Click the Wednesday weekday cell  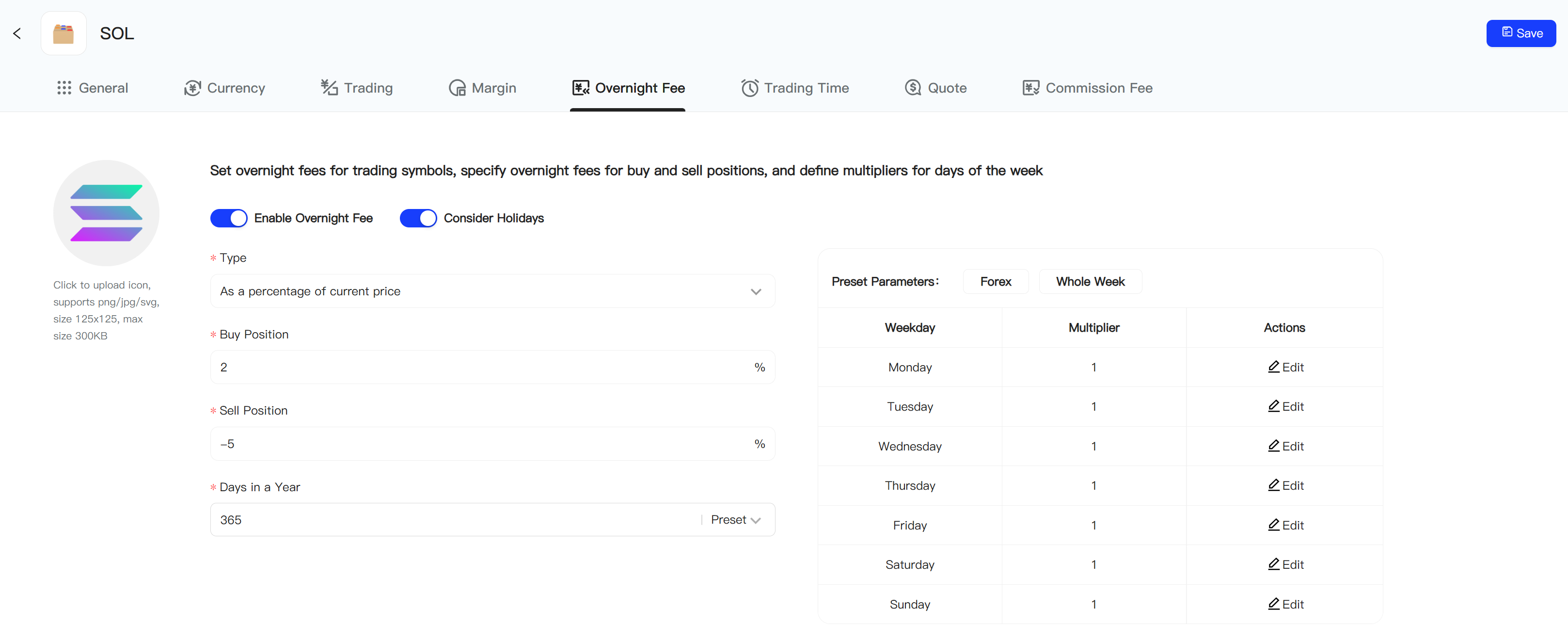pos(909,447)
